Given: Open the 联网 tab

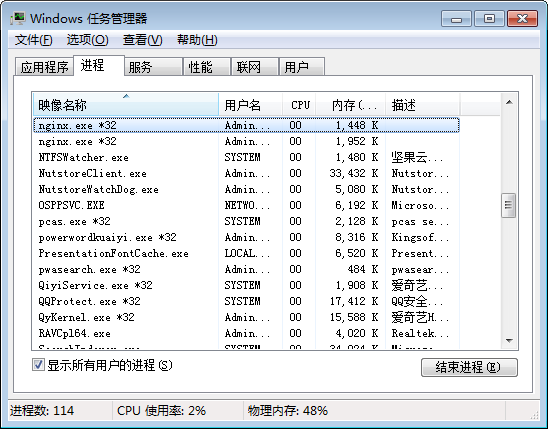Looking at the screenshot, I should 255,67.
